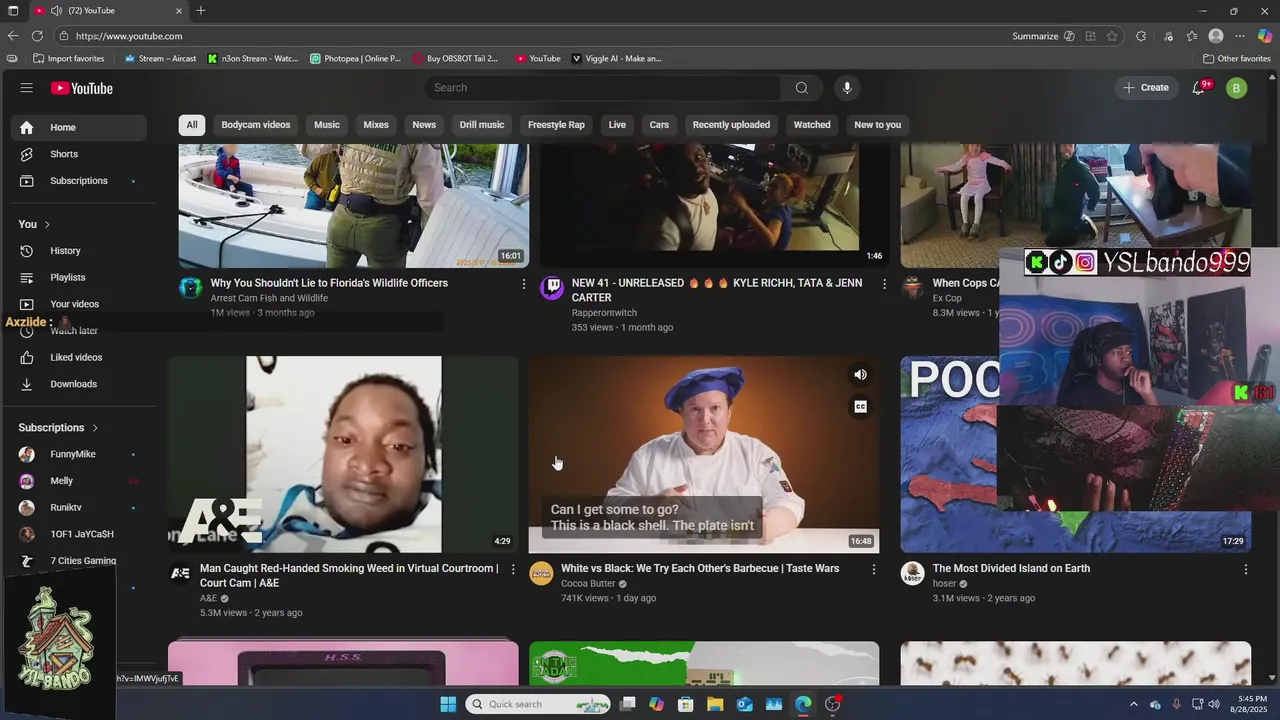Click the browser refresh button

(37, 36)
